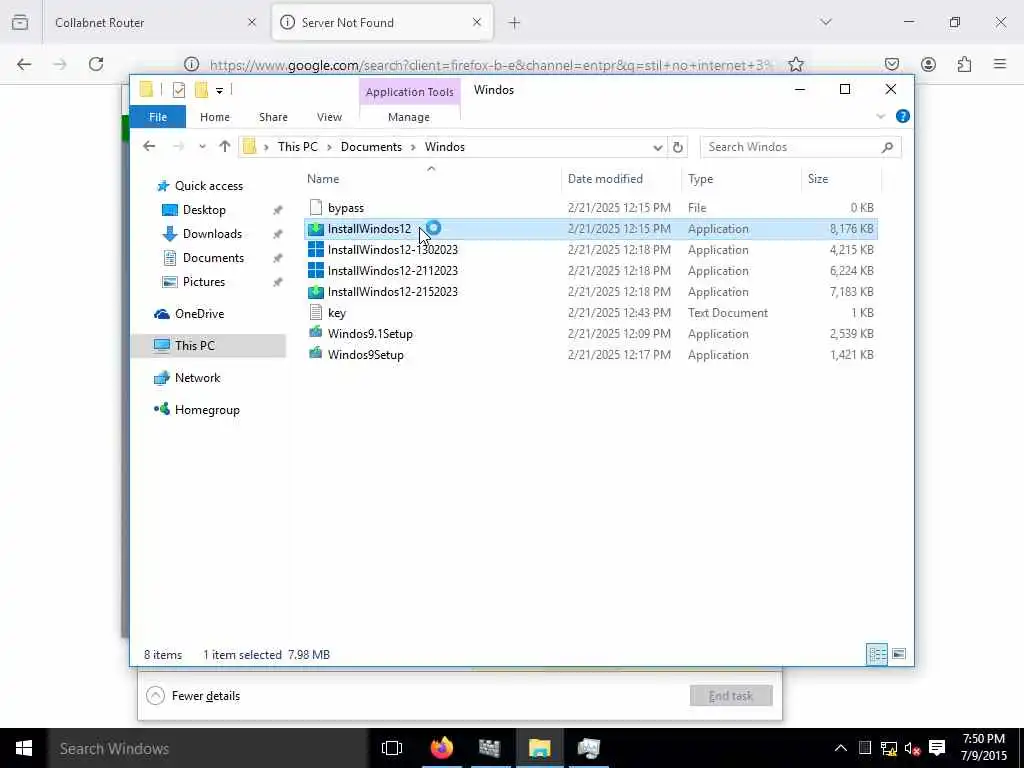Click the New Folder quick access toolbar icon

(x=201, y=90)
